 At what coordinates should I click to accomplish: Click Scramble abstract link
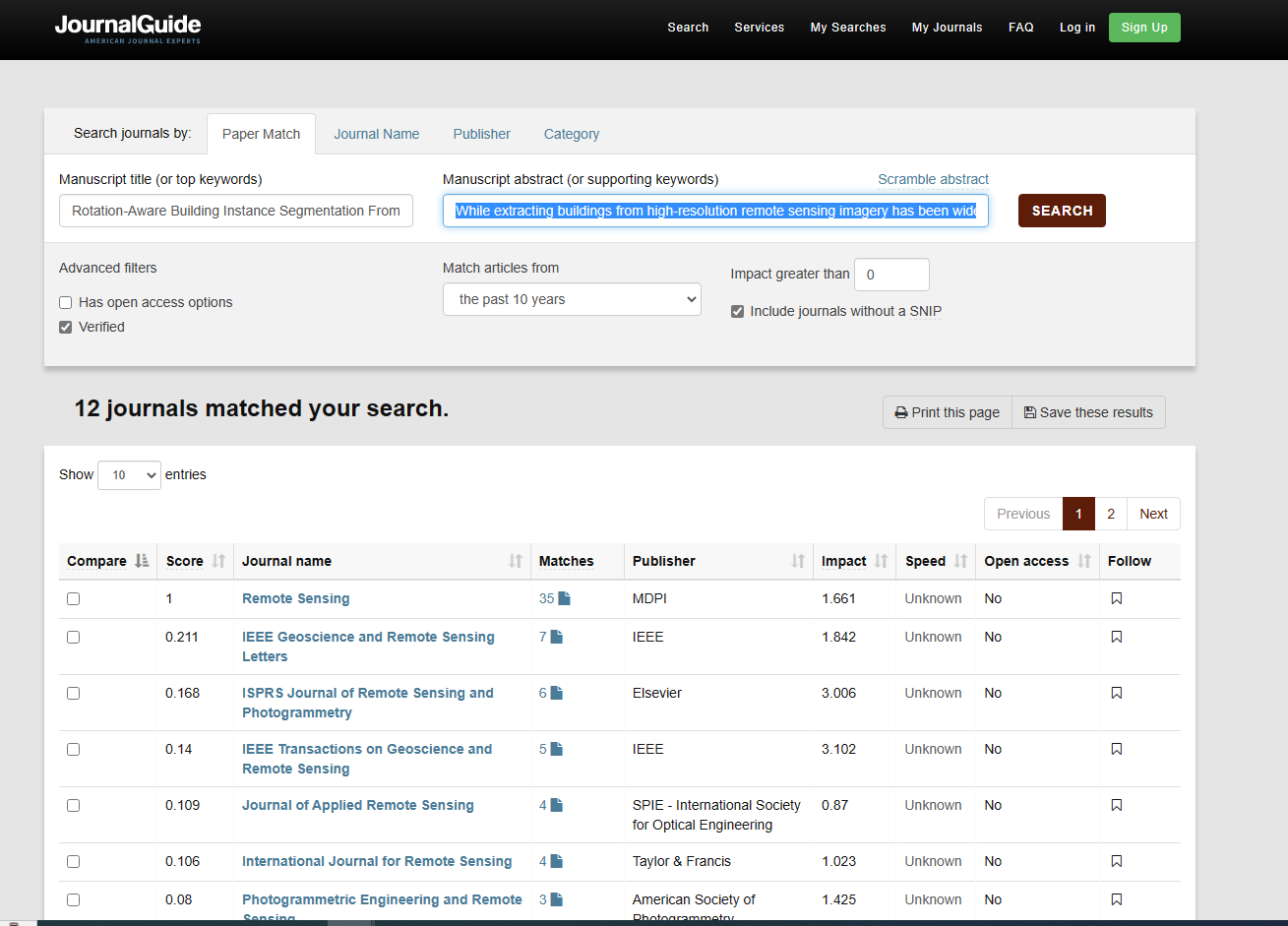click(x=933, y=179)
